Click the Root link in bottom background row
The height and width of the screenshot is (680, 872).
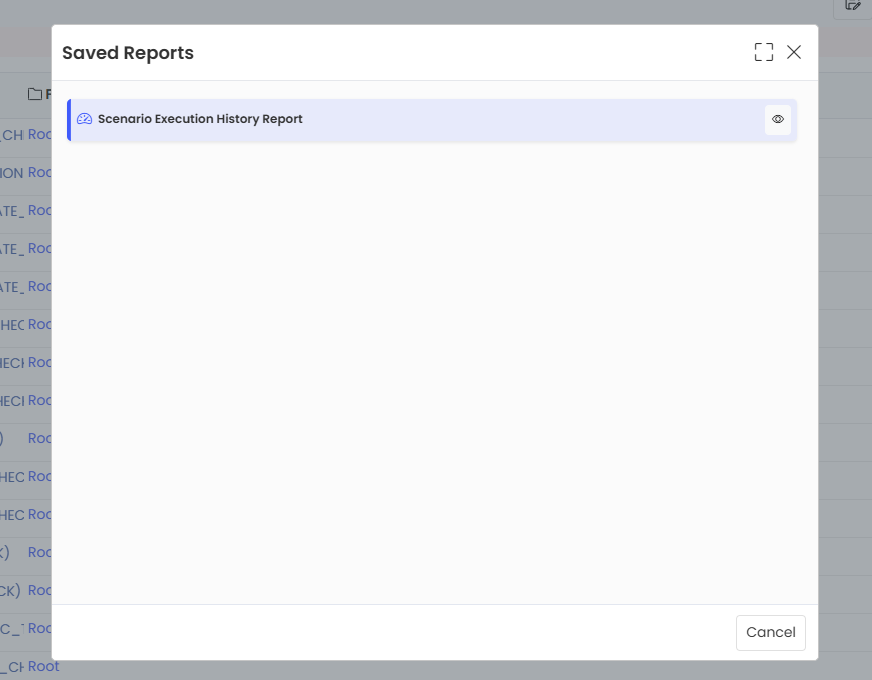[x=43, y=666]
